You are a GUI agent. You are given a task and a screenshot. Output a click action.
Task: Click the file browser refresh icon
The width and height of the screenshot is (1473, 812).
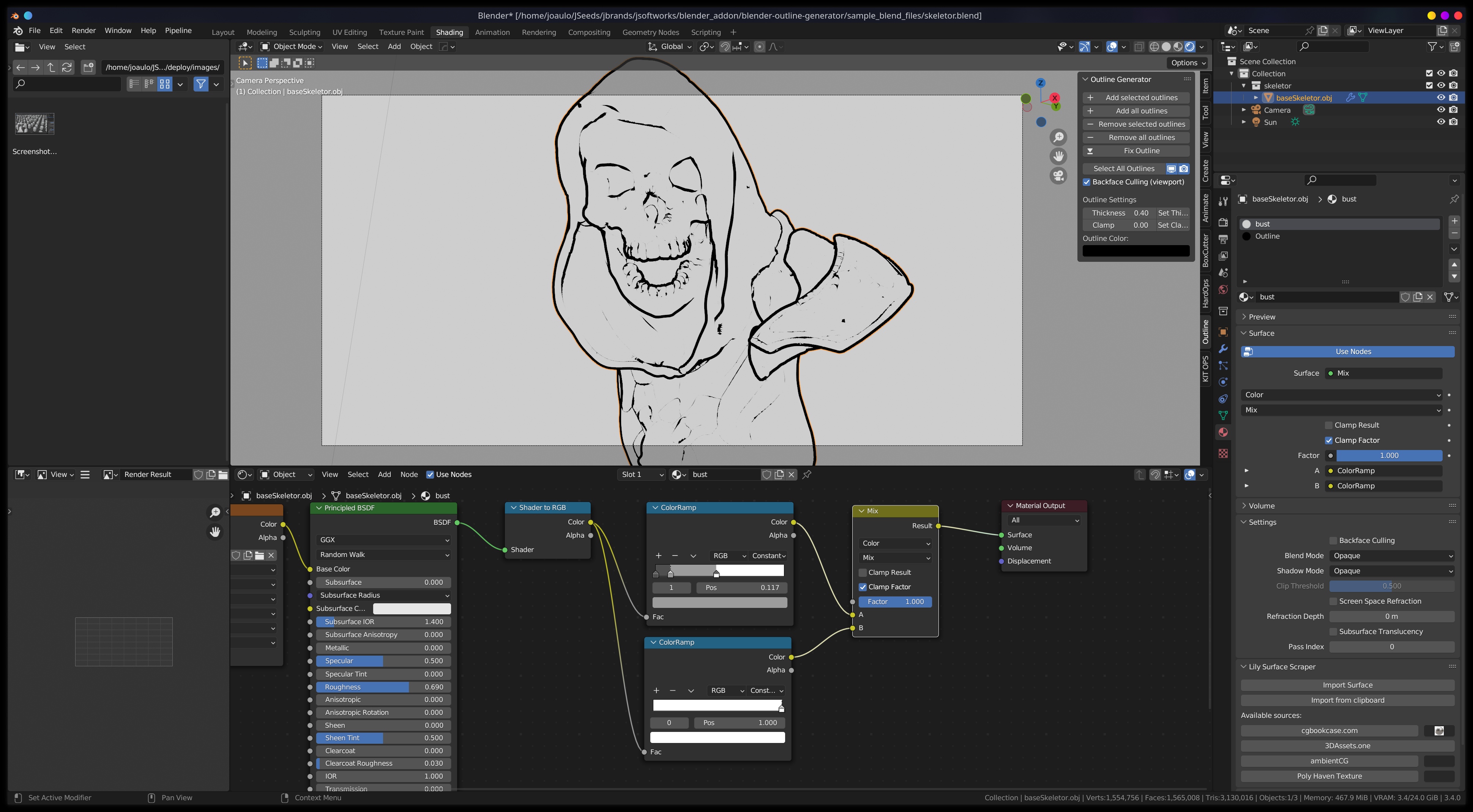(67, 68)
